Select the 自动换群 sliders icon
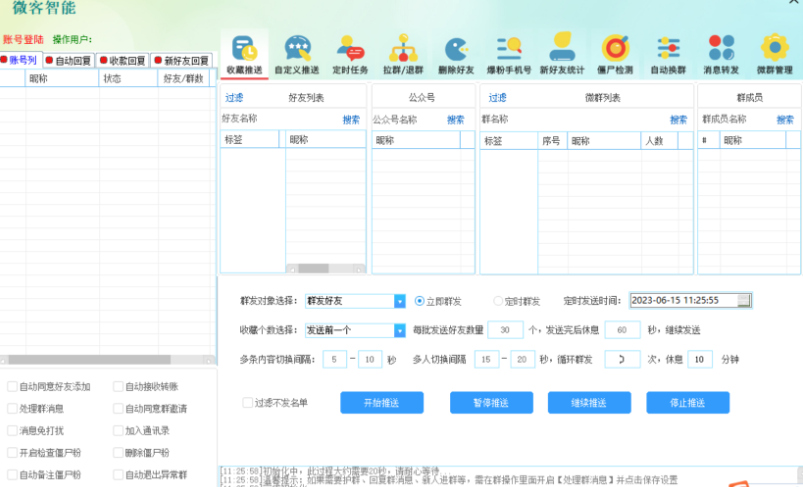The height and width of the screenshot is (487, 803). (x=668, y=48)
